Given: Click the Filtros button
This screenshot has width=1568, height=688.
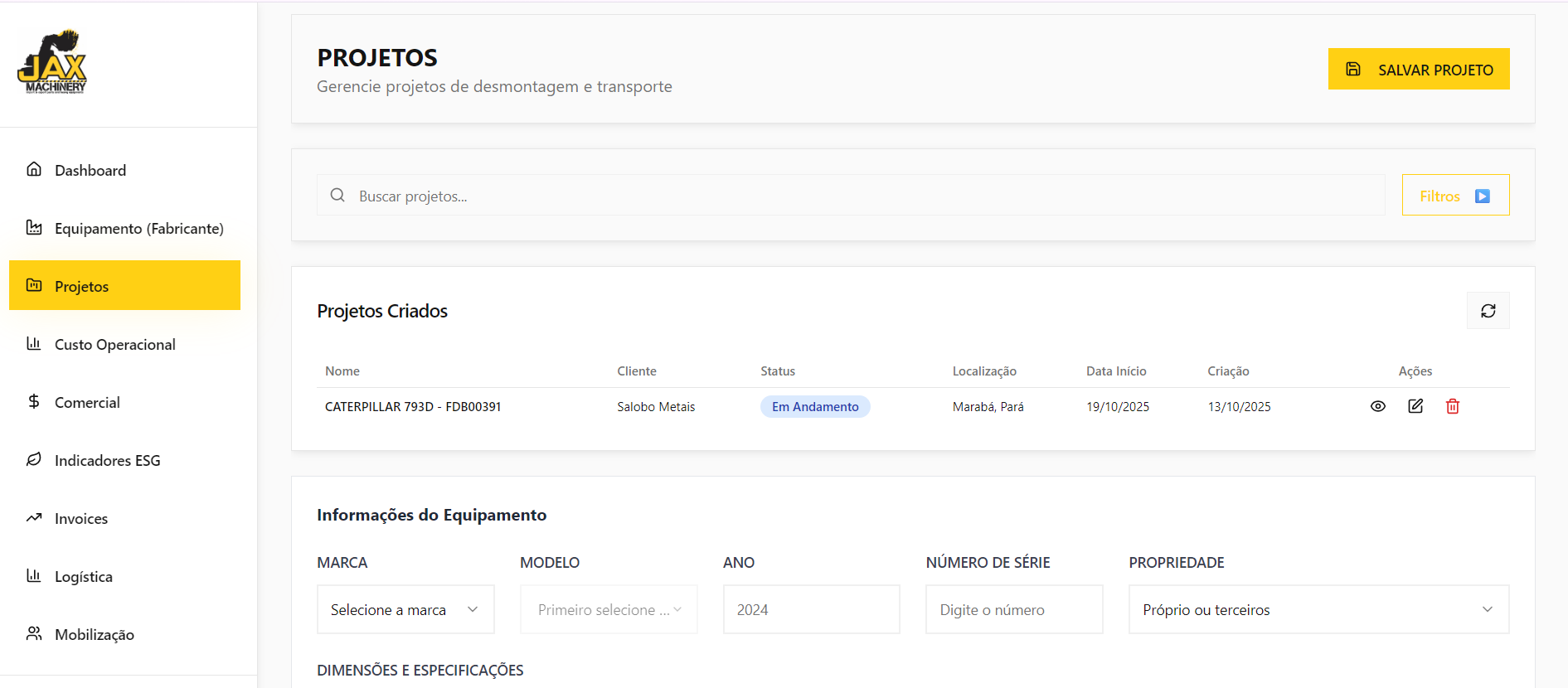Looking at the screenshot, I should coord(1455,195).
